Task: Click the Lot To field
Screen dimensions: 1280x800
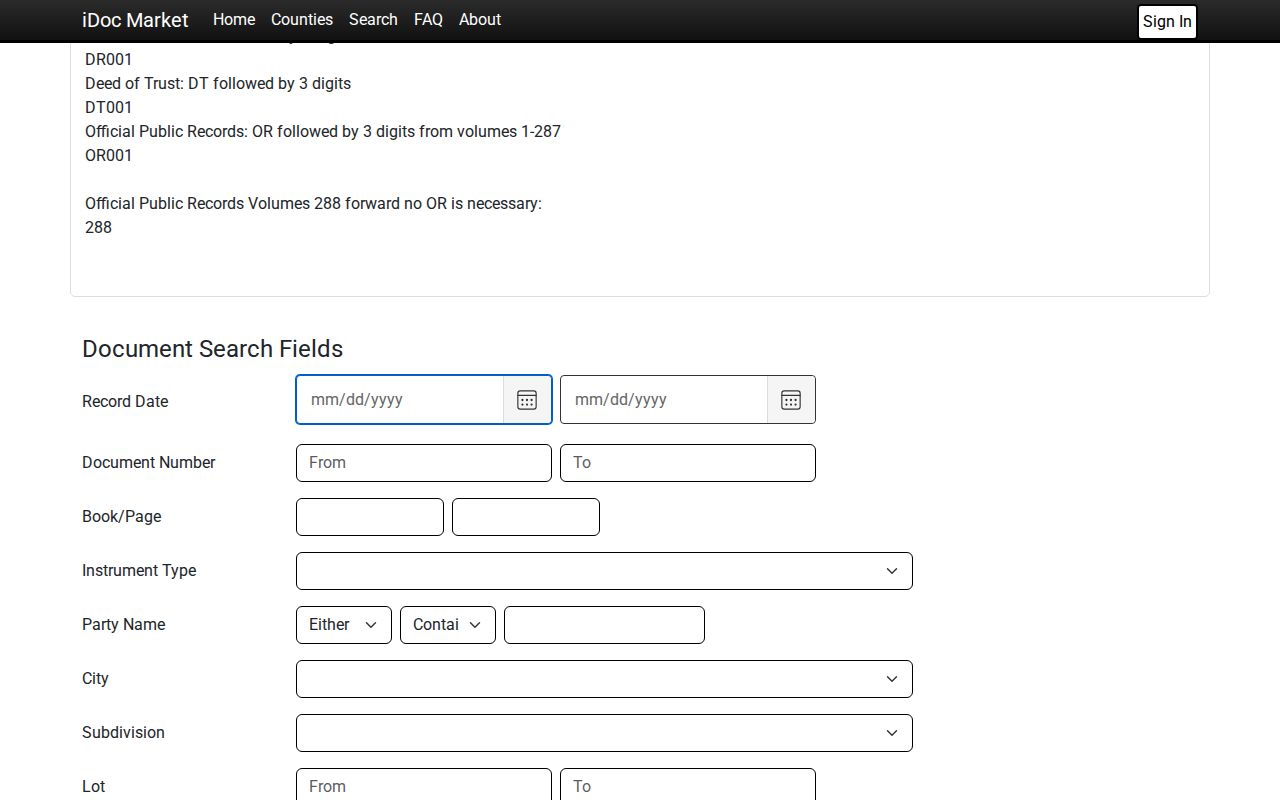Action: coord(688,786)
